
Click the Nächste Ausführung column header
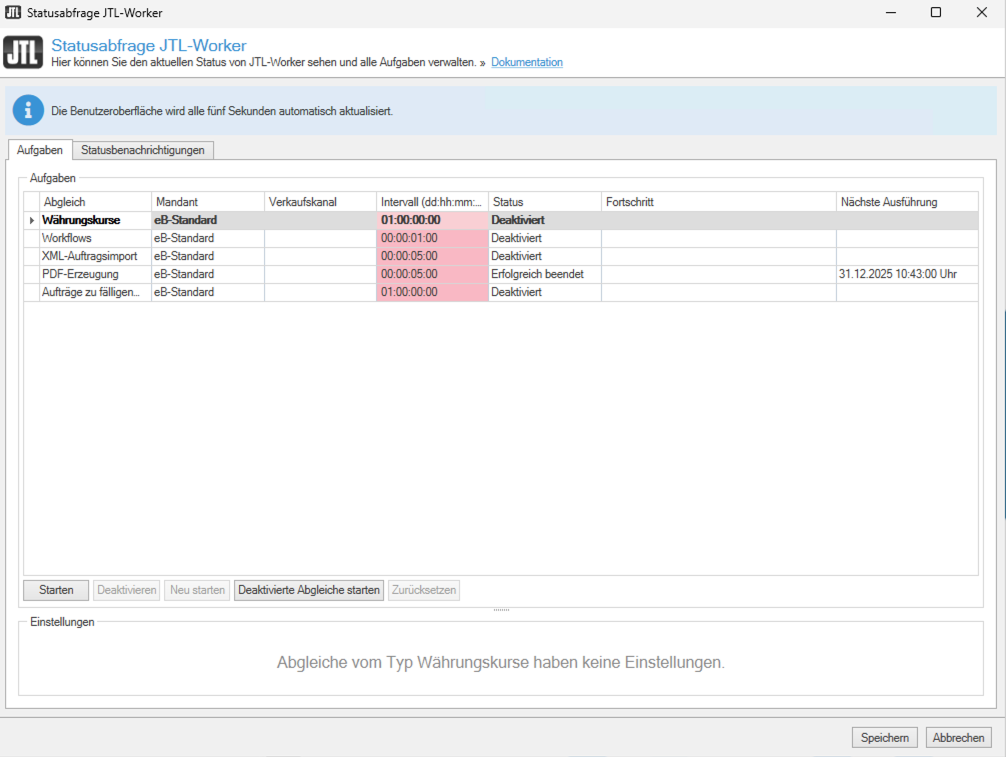(906, 202)
